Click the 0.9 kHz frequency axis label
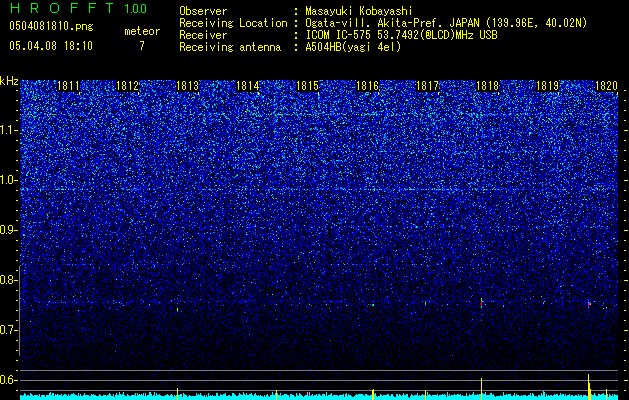Screen dimensions: 629x400 click(x=9, y=230)
